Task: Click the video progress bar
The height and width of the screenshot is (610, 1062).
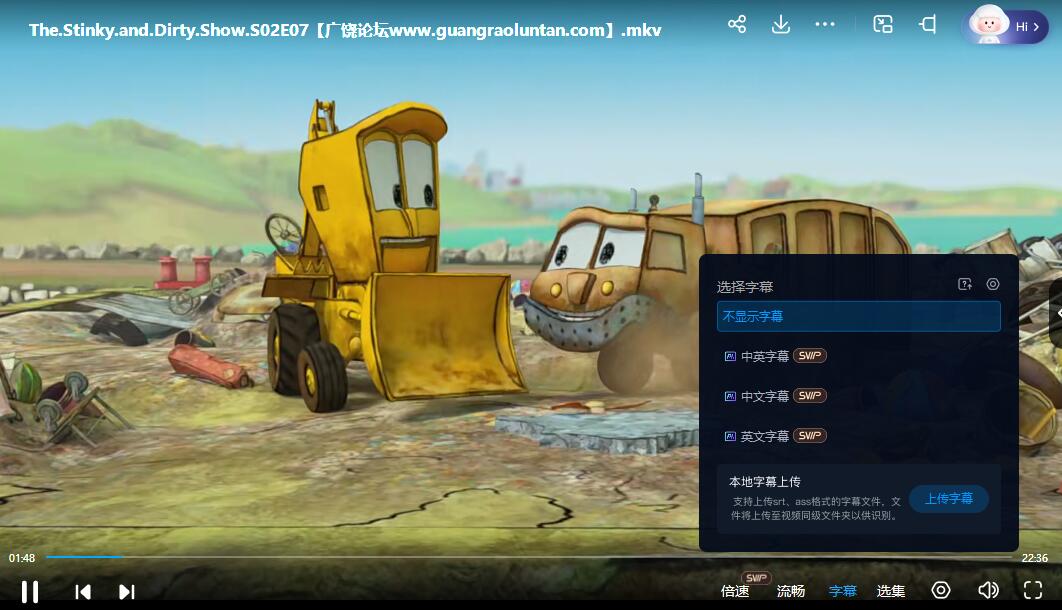Action: [x=528, y=557]
